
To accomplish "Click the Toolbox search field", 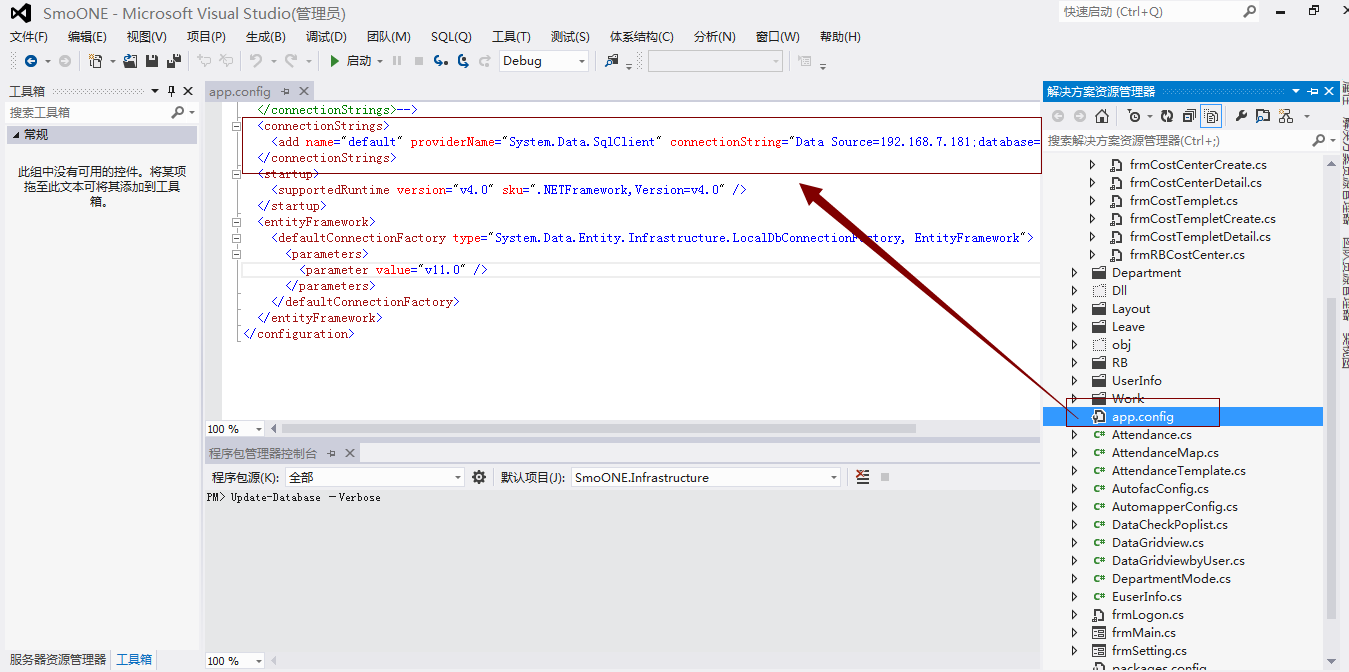I will [87, 113].
